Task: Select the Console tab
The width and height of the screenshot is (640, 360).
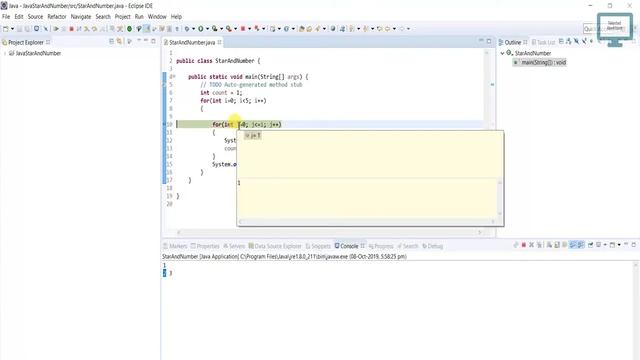Action: 349,246
